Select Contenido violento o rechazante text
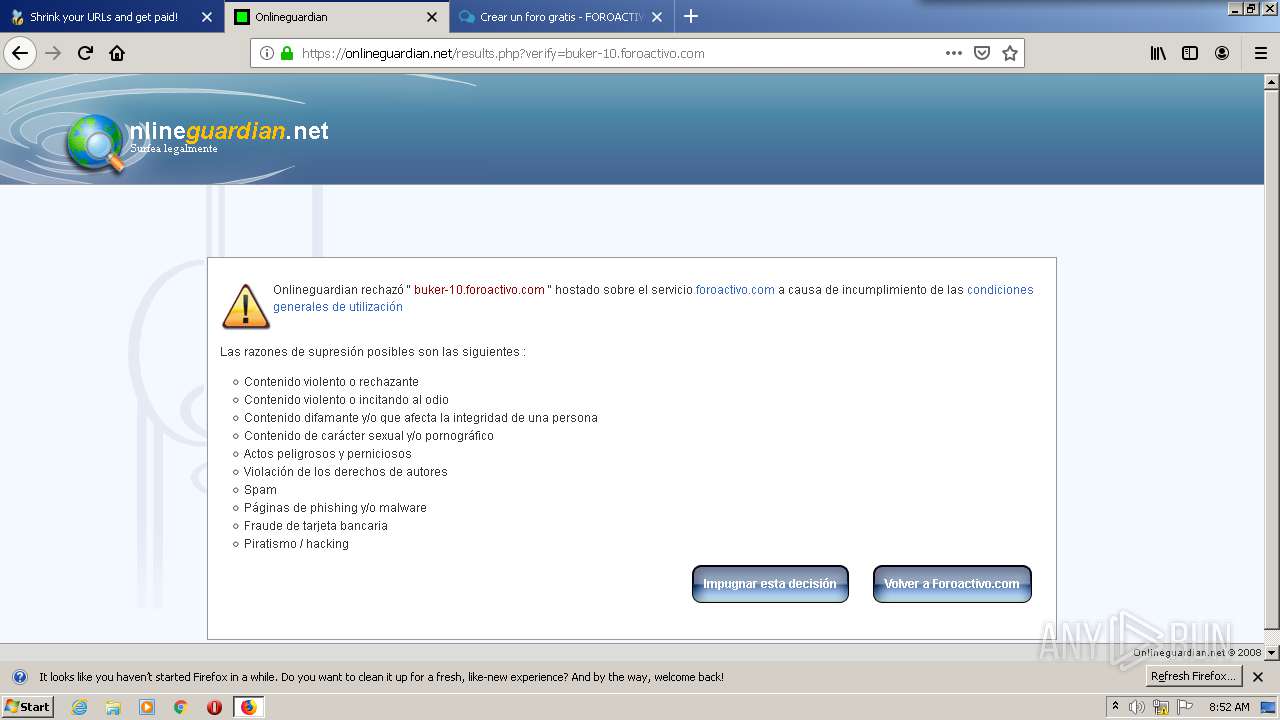The image size is (1280, 720). click(x=331, y=382)
